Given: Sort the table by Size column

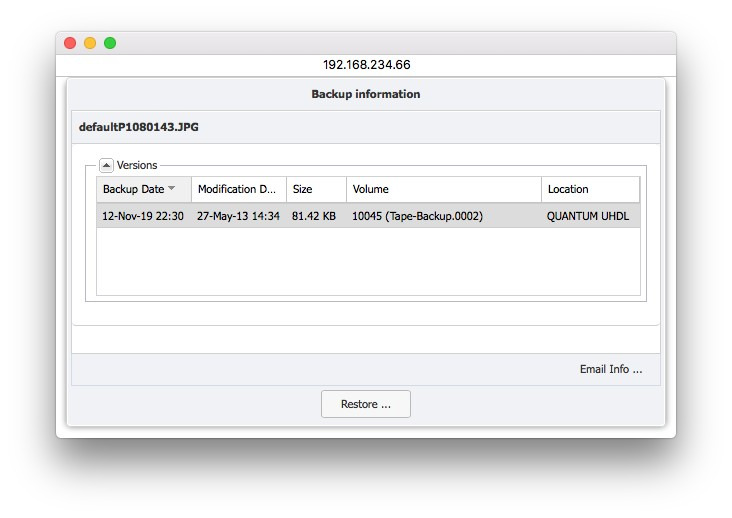Looking at the screenshot, I should click(x=315, y=189).
